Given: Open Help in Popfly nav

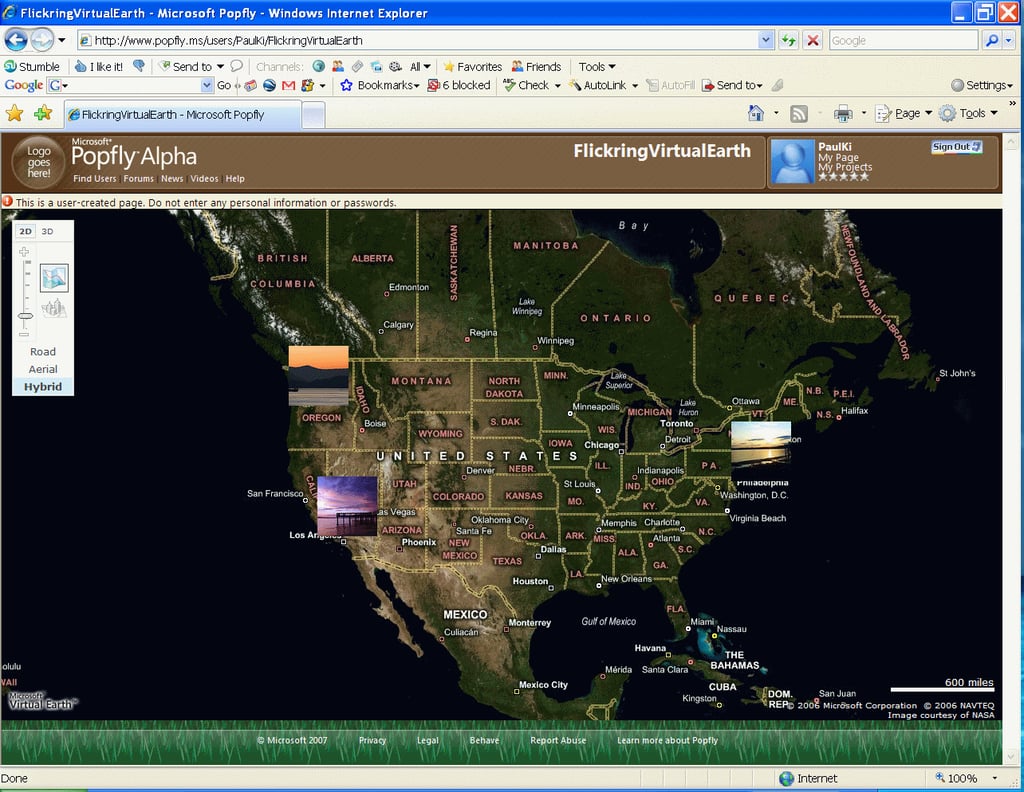Looking at the screenshot, I should [234, 178].
